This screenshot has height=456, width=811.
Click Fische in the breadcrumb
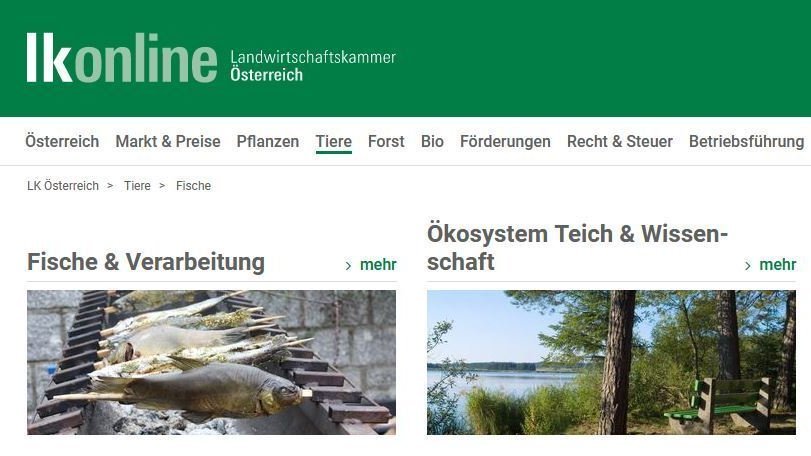(193, 186)
